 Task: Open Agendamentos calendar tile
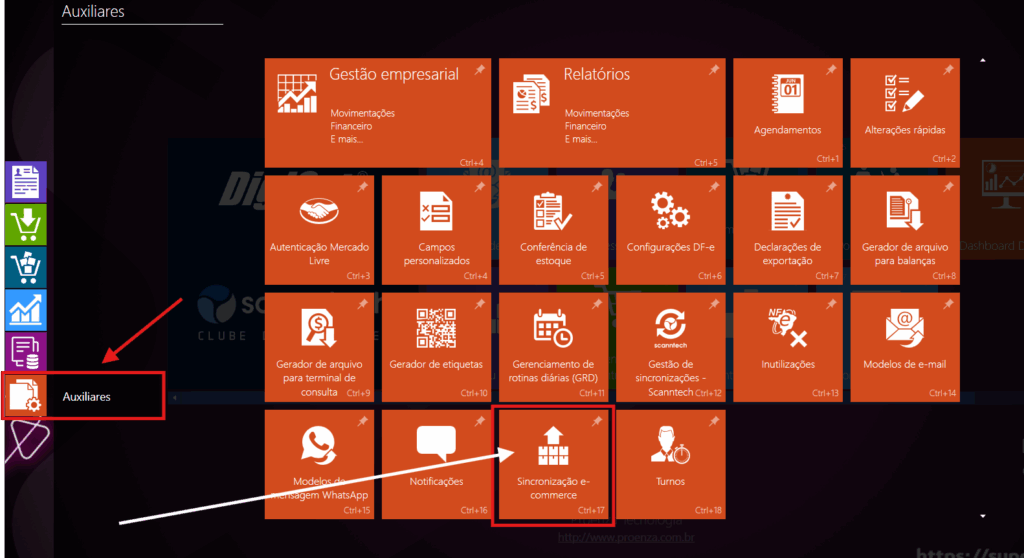[787, 112]
